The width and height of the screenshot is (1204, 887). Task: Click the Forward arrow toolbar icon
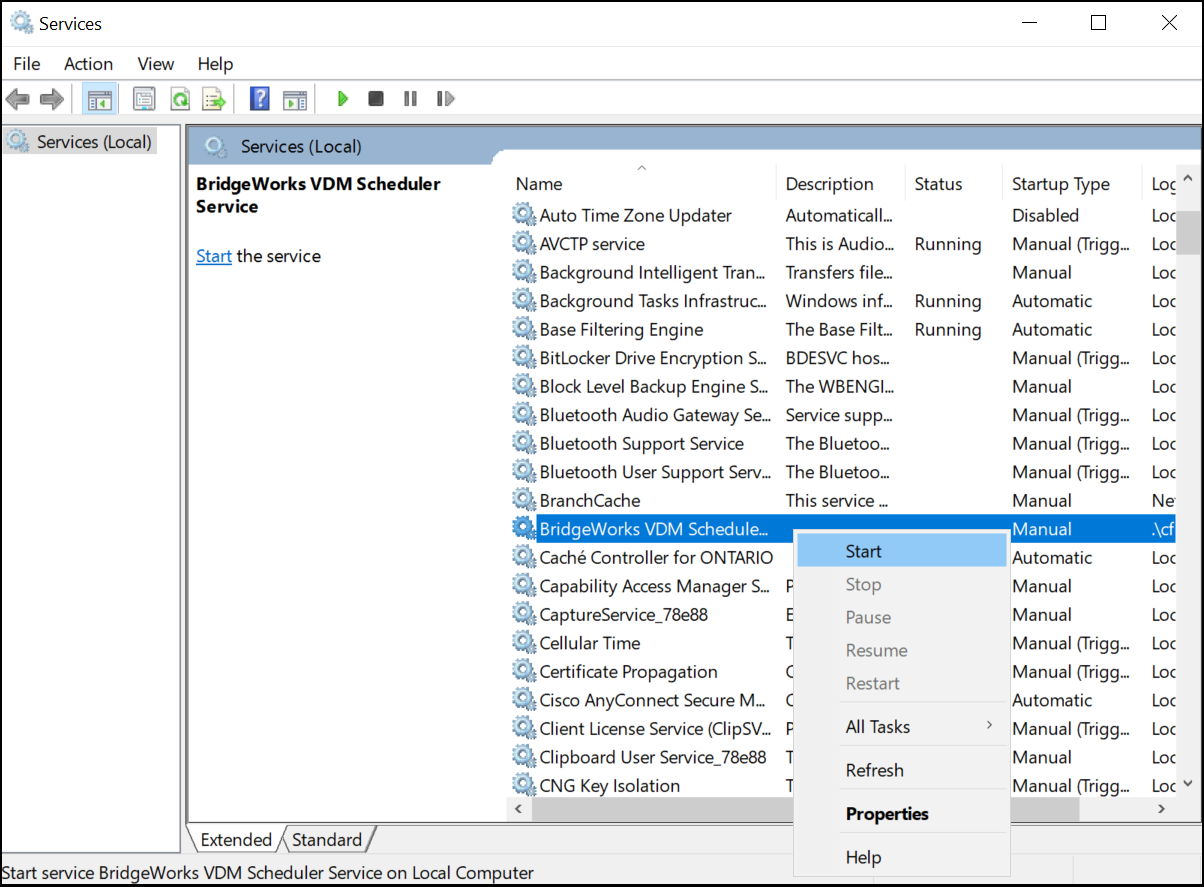[52, 99]
